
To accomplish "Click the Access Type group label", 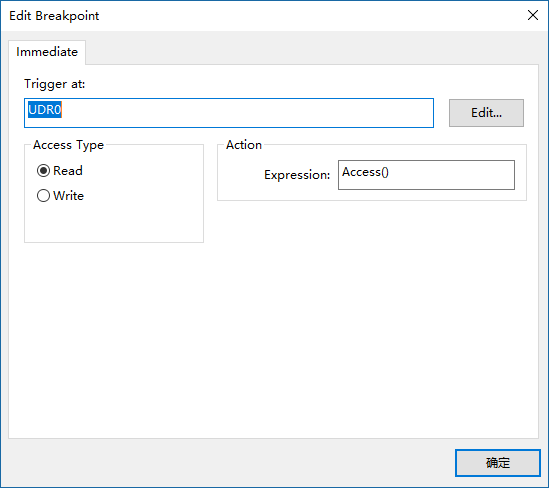I will (69, 145).
